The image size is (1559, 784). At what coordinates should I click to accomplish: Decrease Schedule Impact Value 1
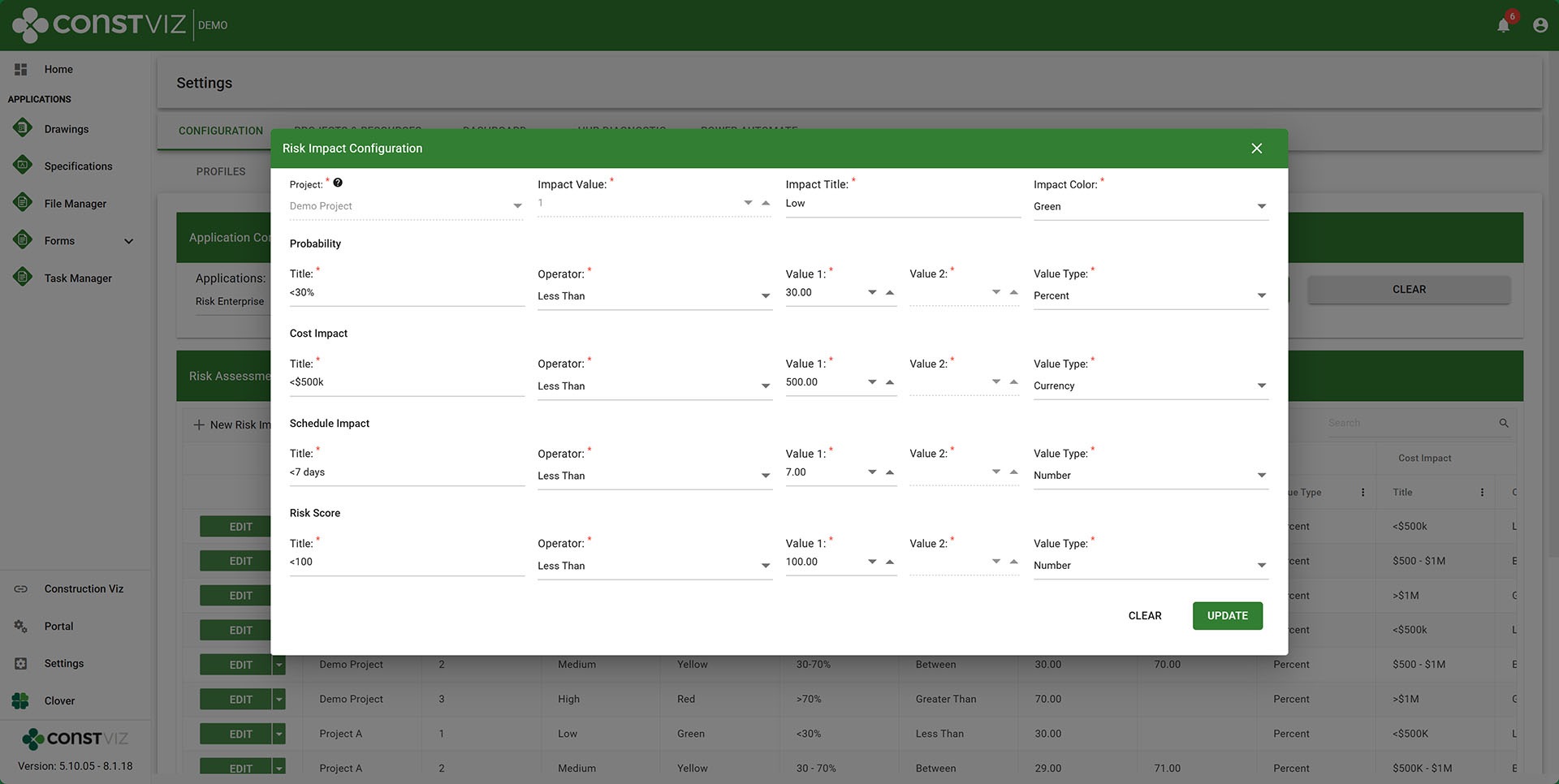click(872, 472)
